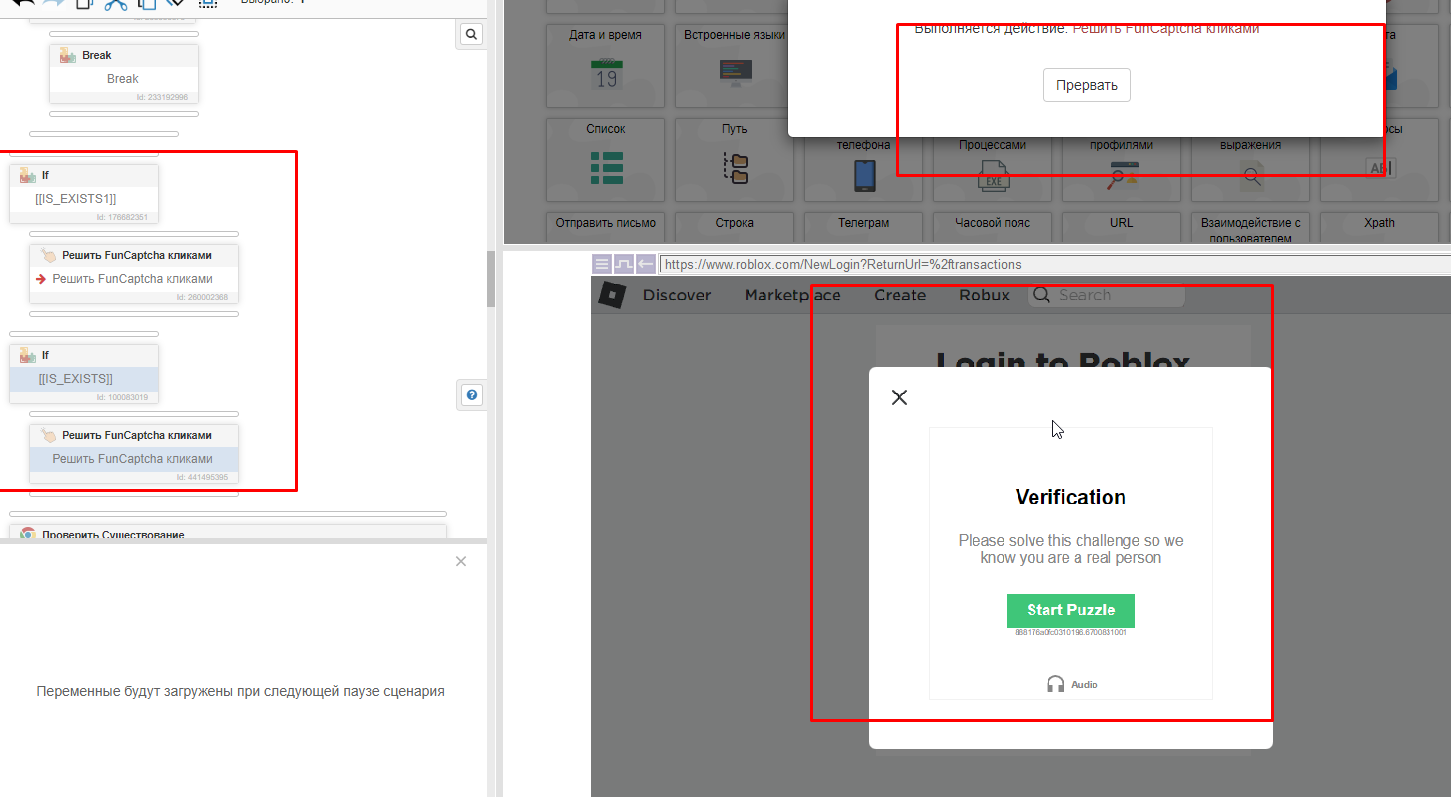The width and height of the screenshot is (1451, 797).
Task: Open help with the blue question mark icon
Action: click(x=472, y=395)
